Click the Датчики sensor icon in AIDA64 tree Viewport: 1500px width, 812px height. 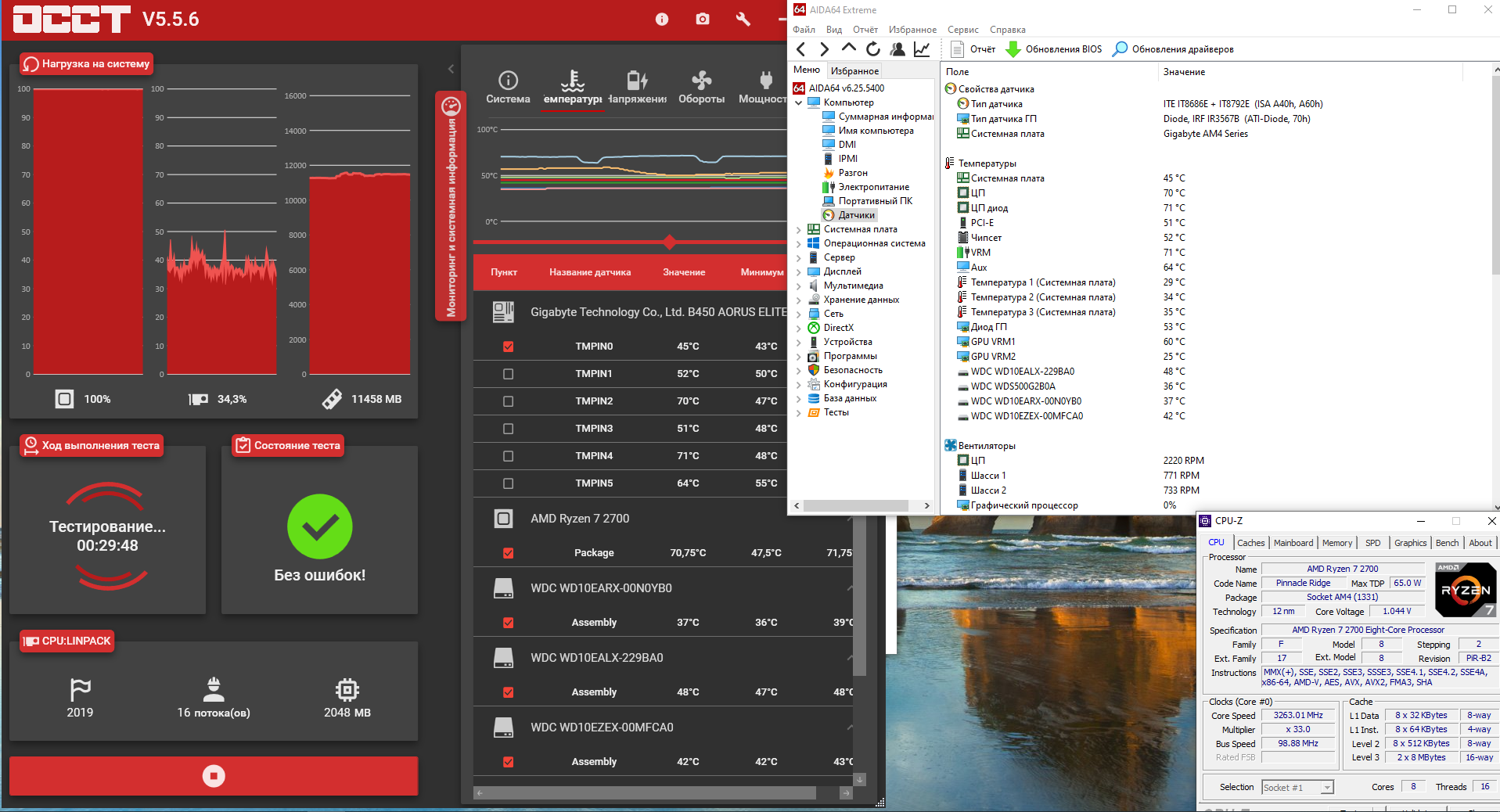coord(829,215)
